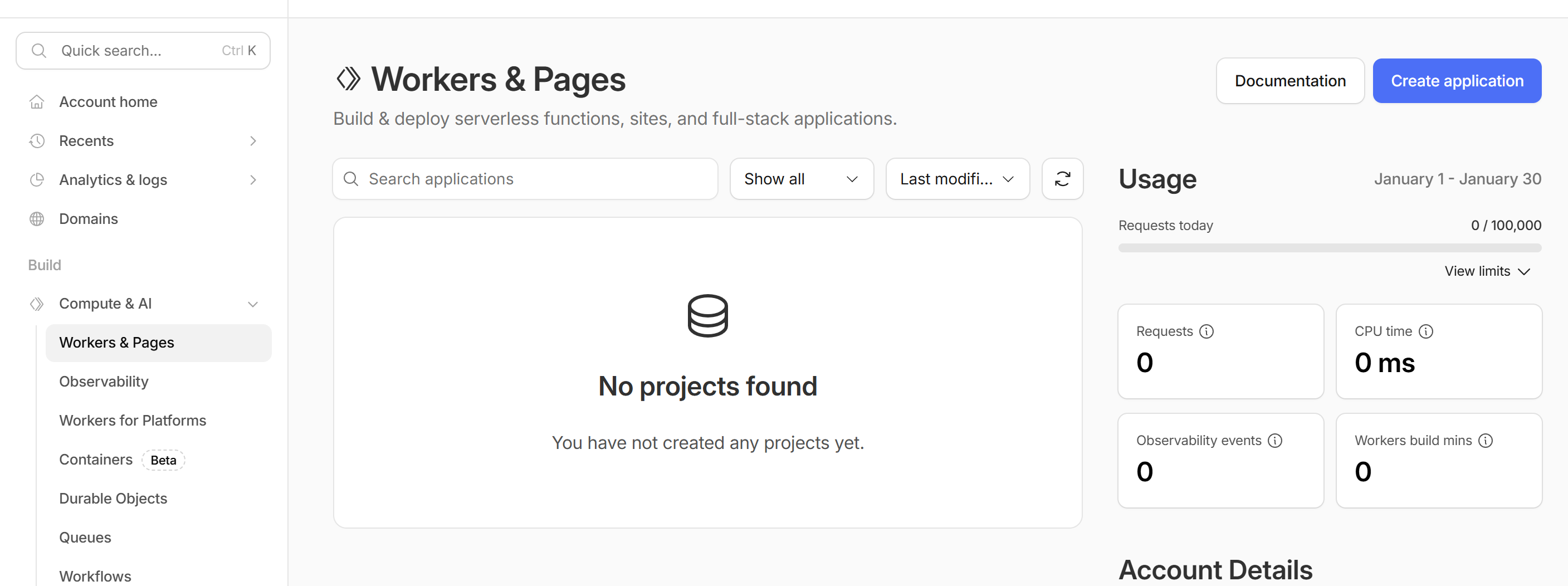Focus the Quick search field
Viewport: 1568px width, 586px height.
click(x=143, y=51)
